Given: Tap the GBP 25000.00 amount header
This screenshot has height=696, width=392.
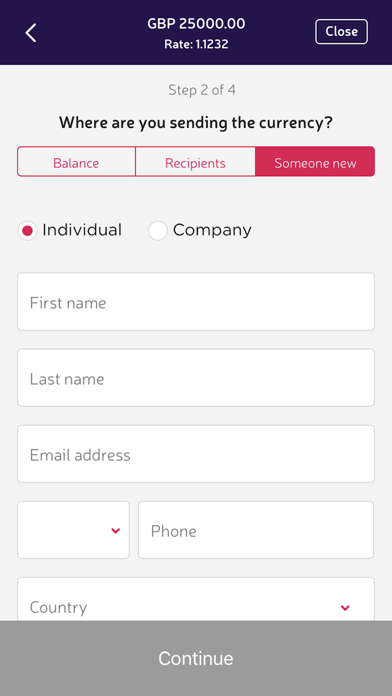Looking at the screenshot, I should [196, 24].
